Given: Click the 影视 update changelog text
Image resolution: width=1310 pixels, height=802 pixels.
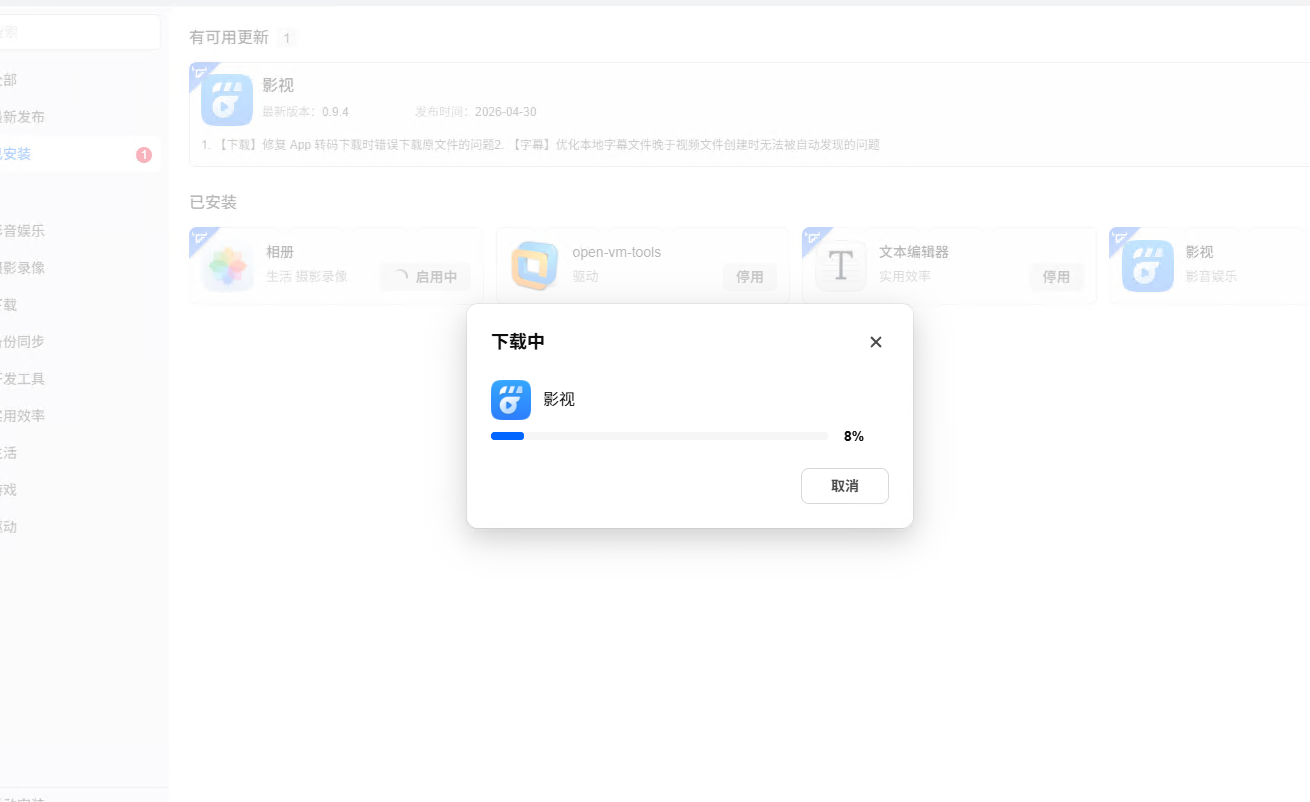Looking at the screenshot, I should [x=540, y=145].
